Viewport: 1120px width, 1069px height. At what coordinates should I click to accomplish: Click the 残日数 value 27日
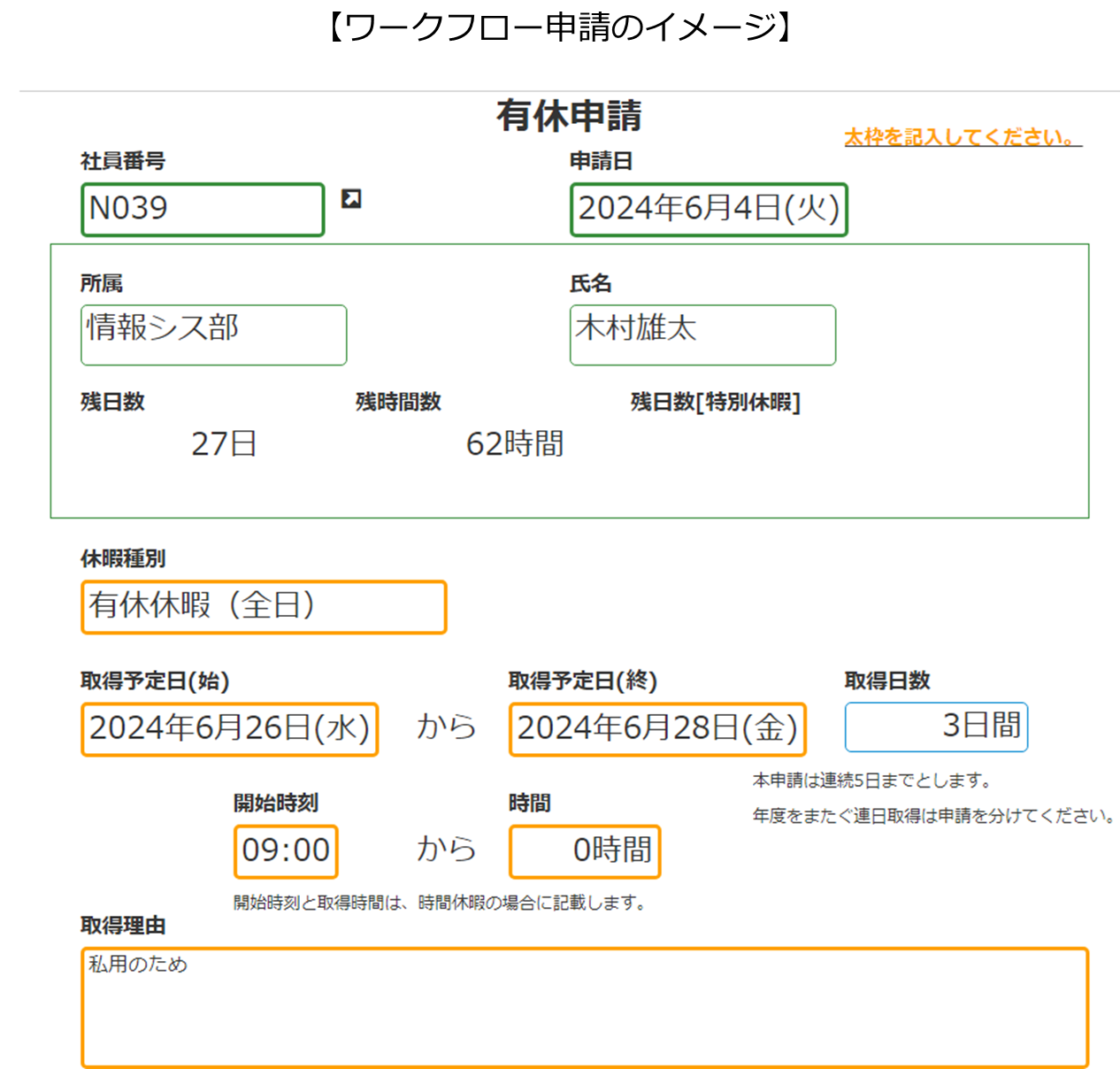(224, 444)
